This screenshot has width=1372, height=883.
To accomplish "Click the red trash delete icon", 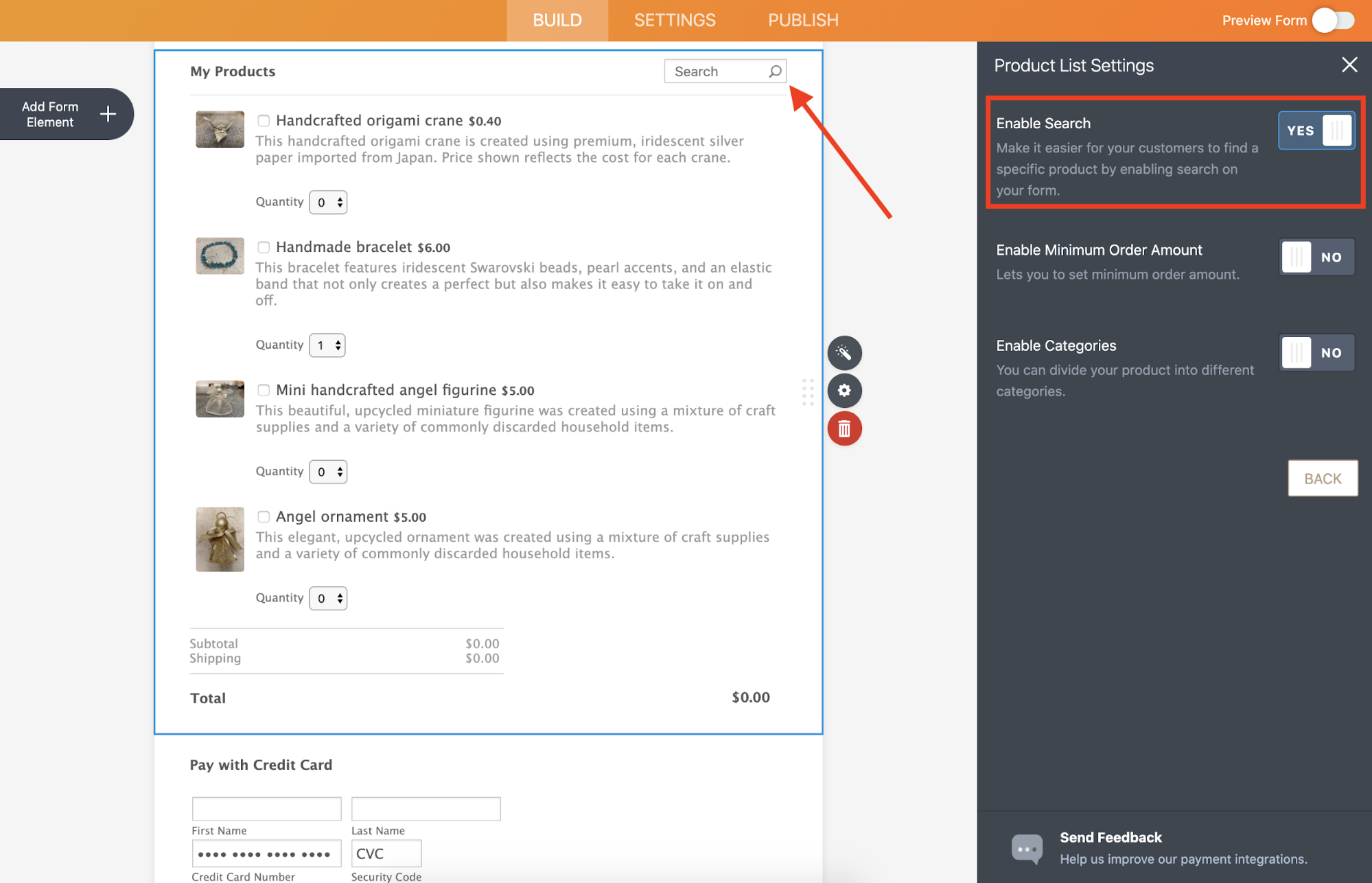I will click(844, 429).
